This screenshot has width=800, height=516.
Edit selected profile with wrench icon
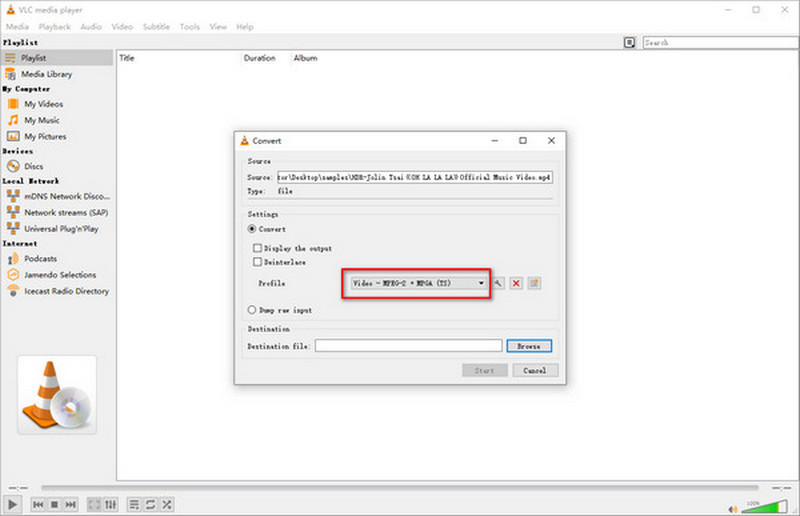point(498,283)
